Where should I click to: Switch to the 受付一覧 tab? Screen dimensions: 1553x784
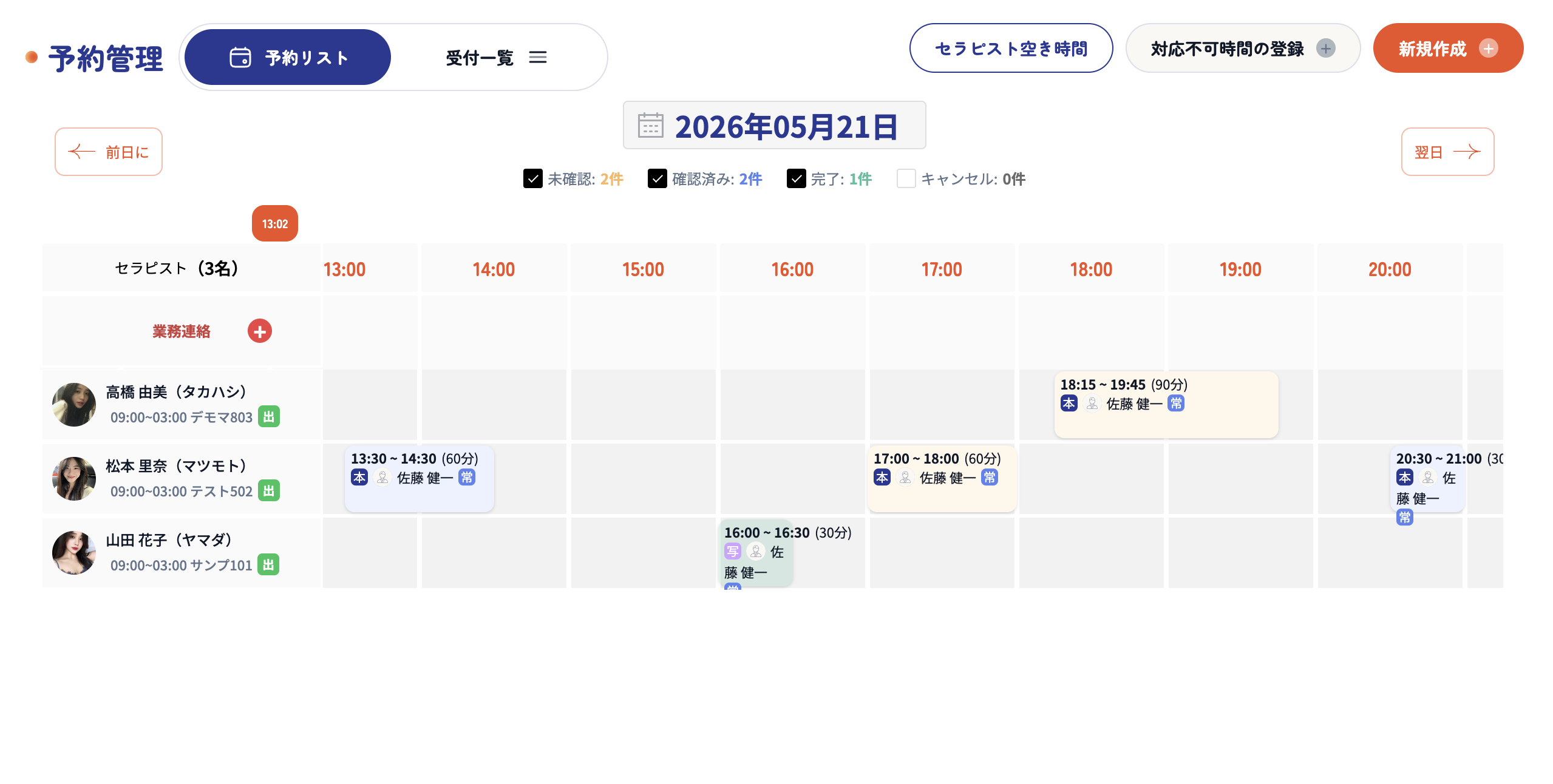point(497,58)
